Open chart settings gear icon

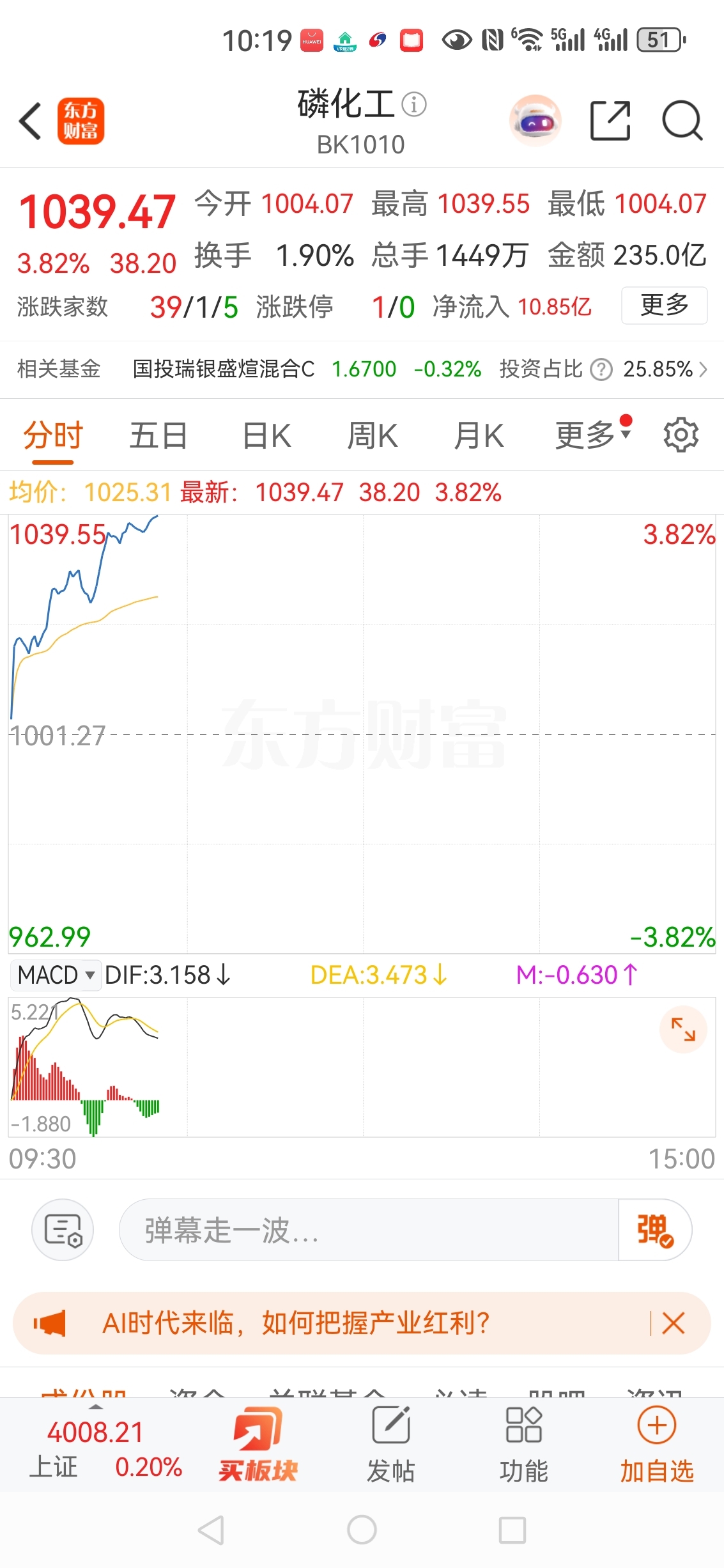(681, 435)
